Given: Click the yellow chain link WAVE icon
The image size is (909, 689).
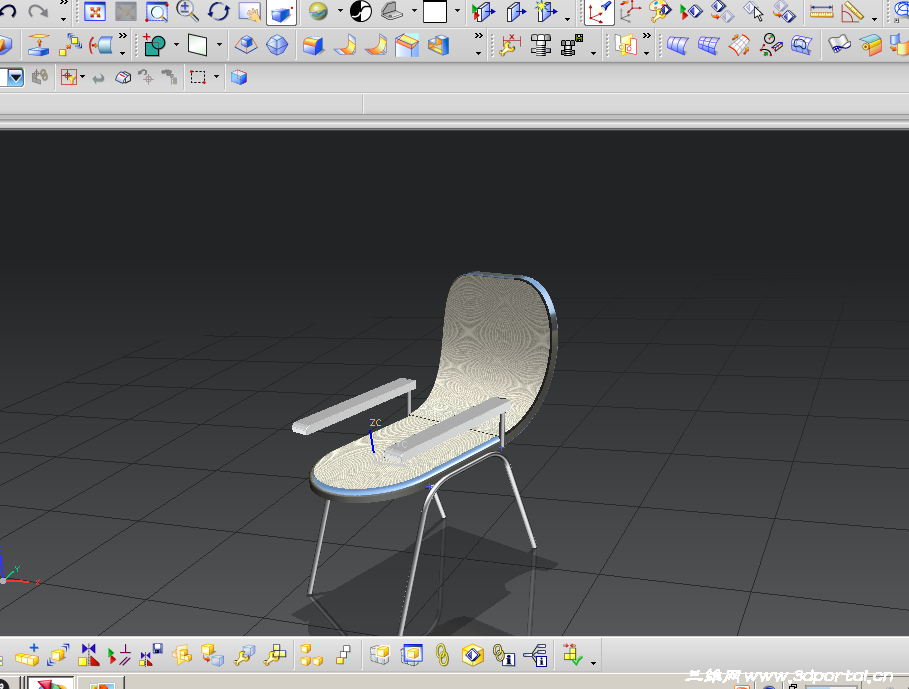Looking at the screenshot, I should (x=442, y=655).
